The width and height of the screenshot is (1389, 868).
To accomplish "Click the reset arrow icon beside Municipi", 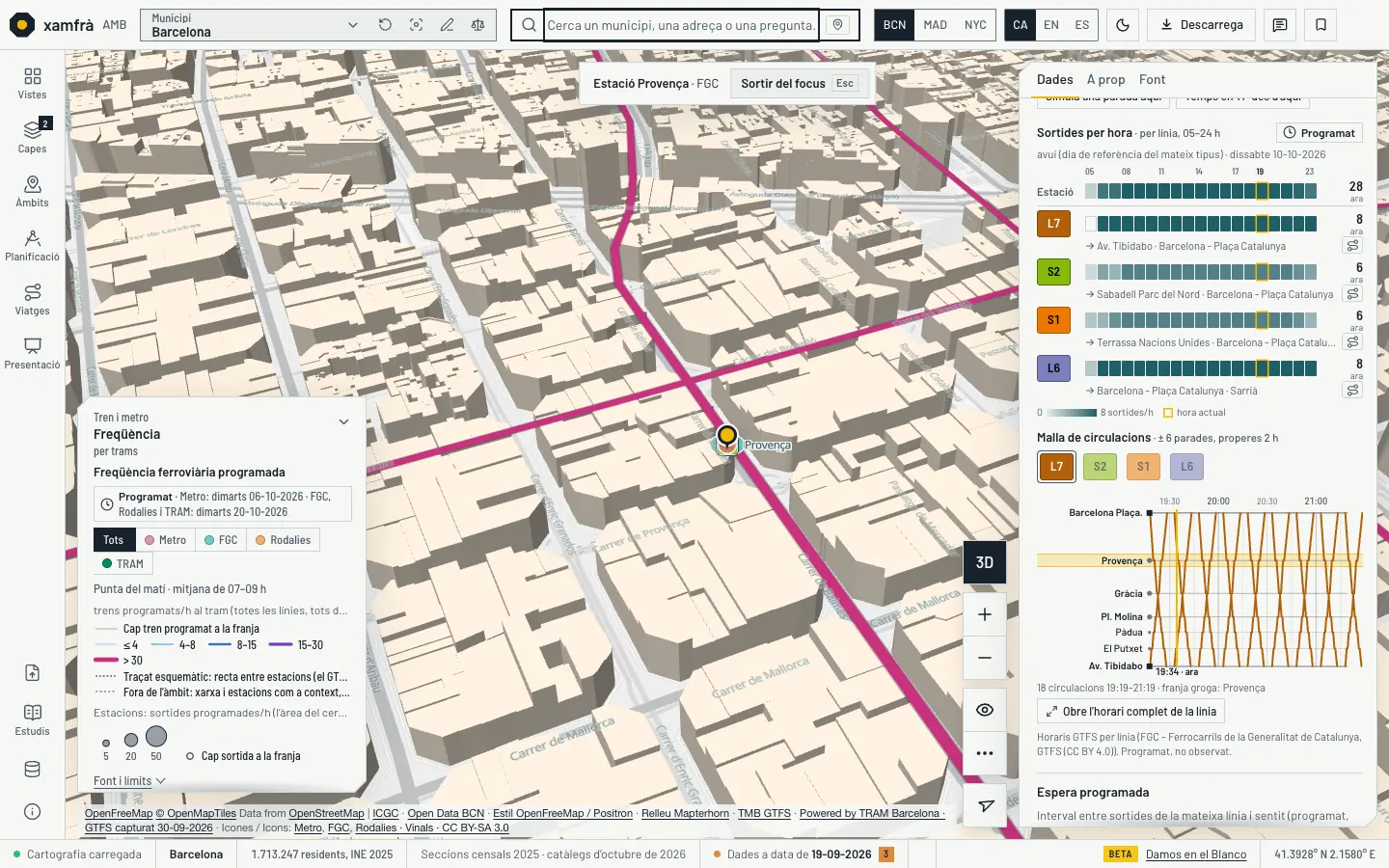I will tap(385, 25).
